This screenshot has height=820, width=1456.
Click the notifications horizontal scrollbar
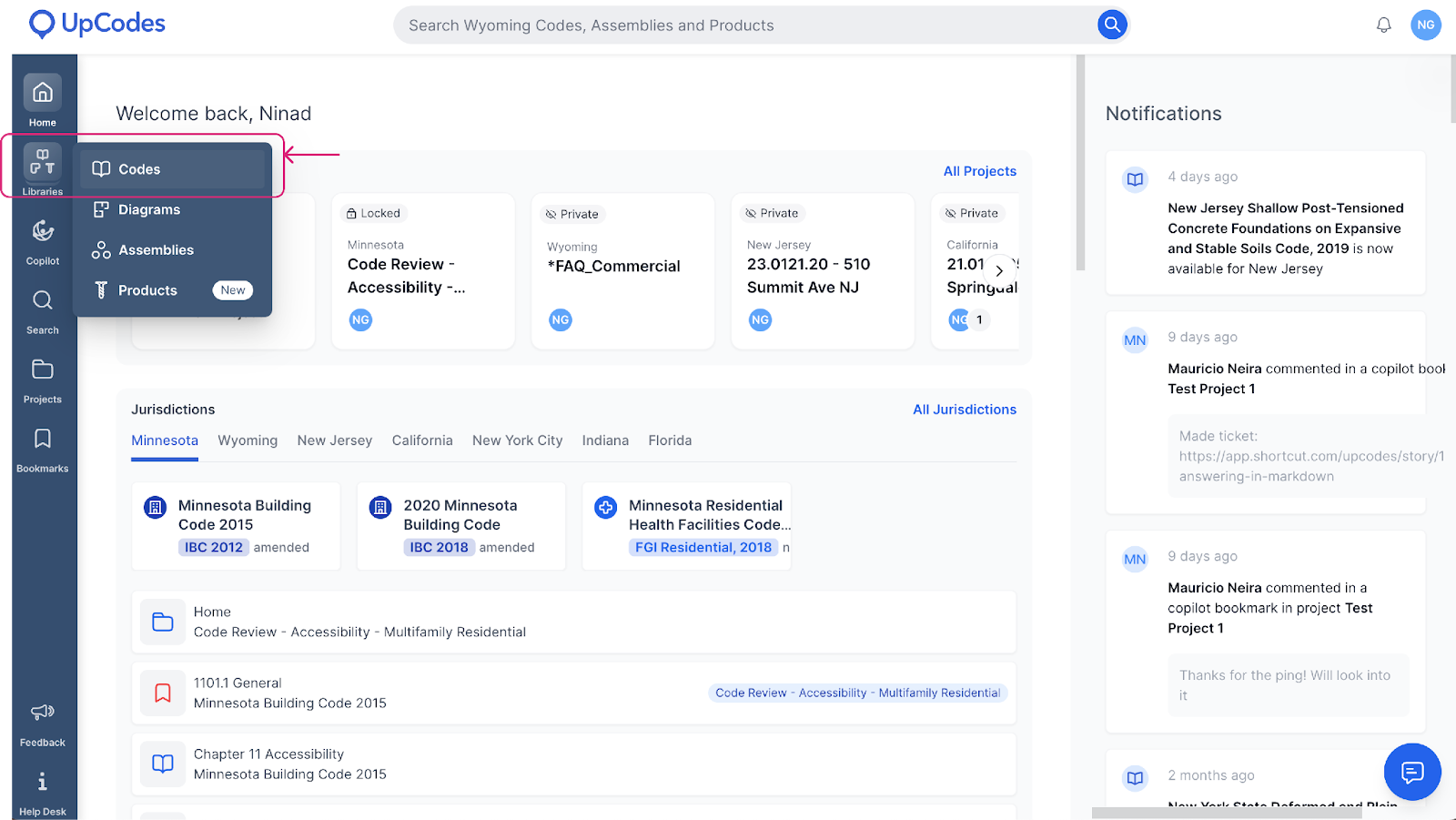click(x=1226, y=814)
